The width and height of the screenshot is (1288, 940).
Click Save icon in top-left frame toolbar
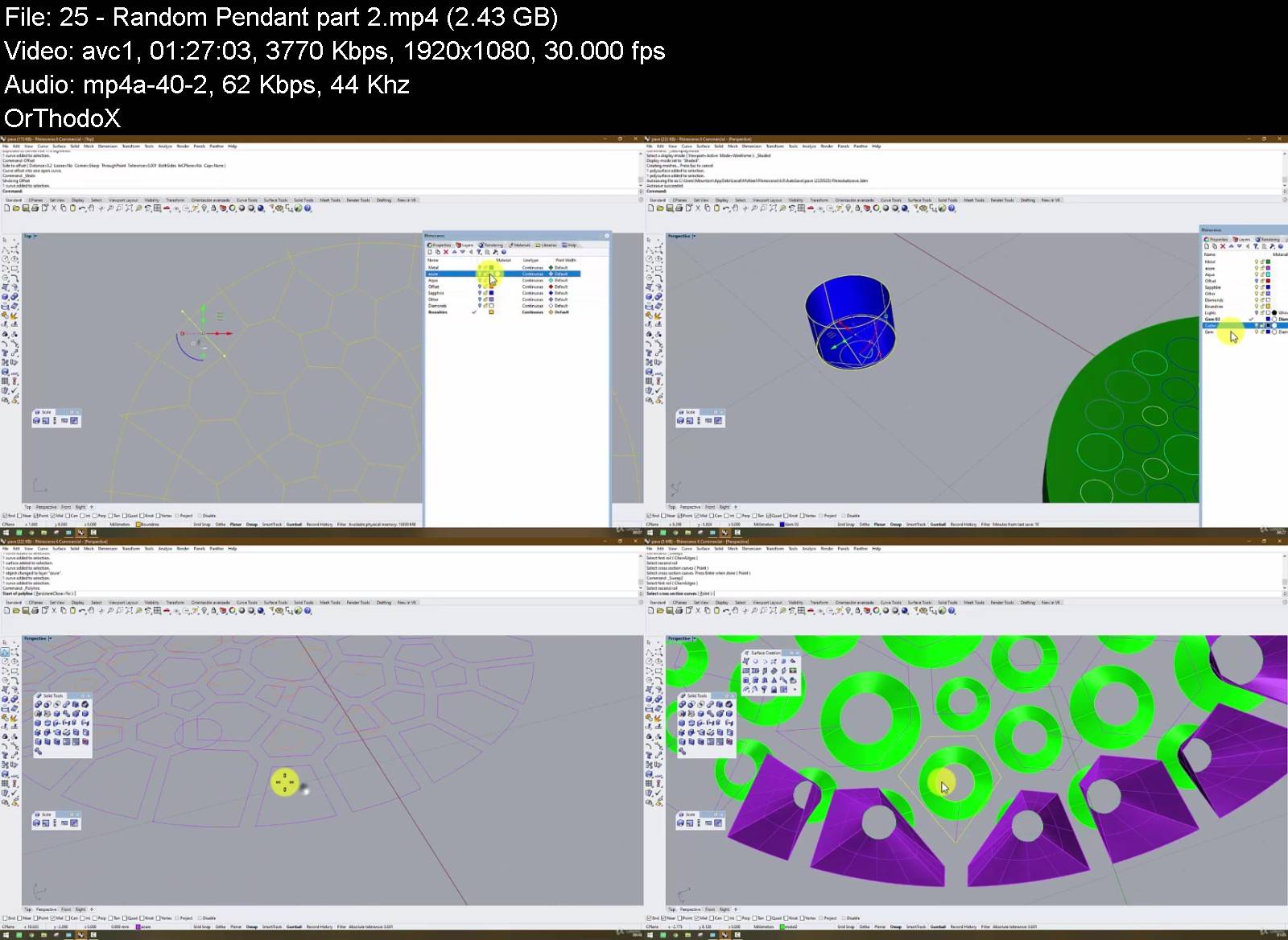coord(25,208)
